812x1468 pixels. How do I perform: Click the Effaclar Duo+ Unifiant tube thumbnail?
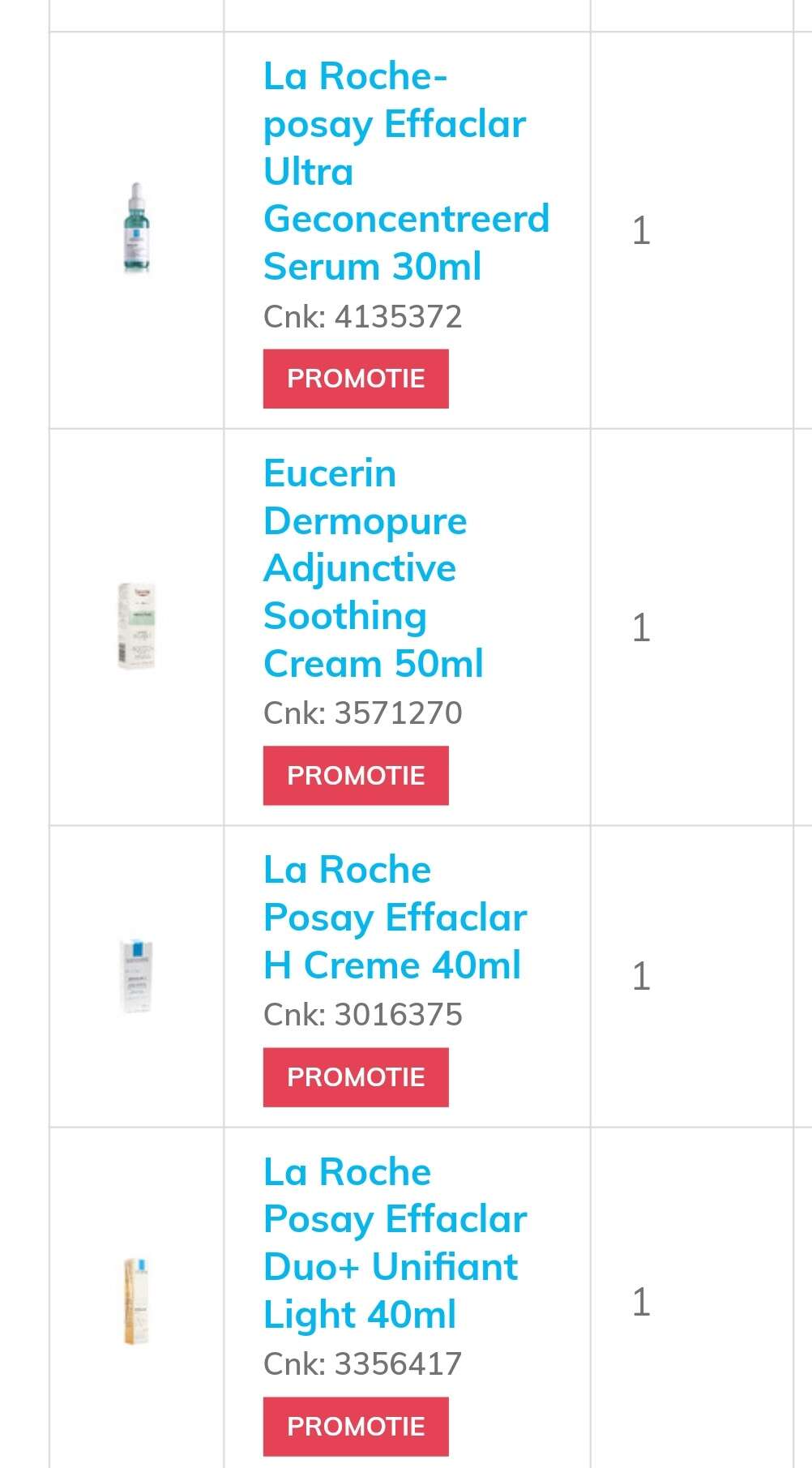pos(136,1302)
